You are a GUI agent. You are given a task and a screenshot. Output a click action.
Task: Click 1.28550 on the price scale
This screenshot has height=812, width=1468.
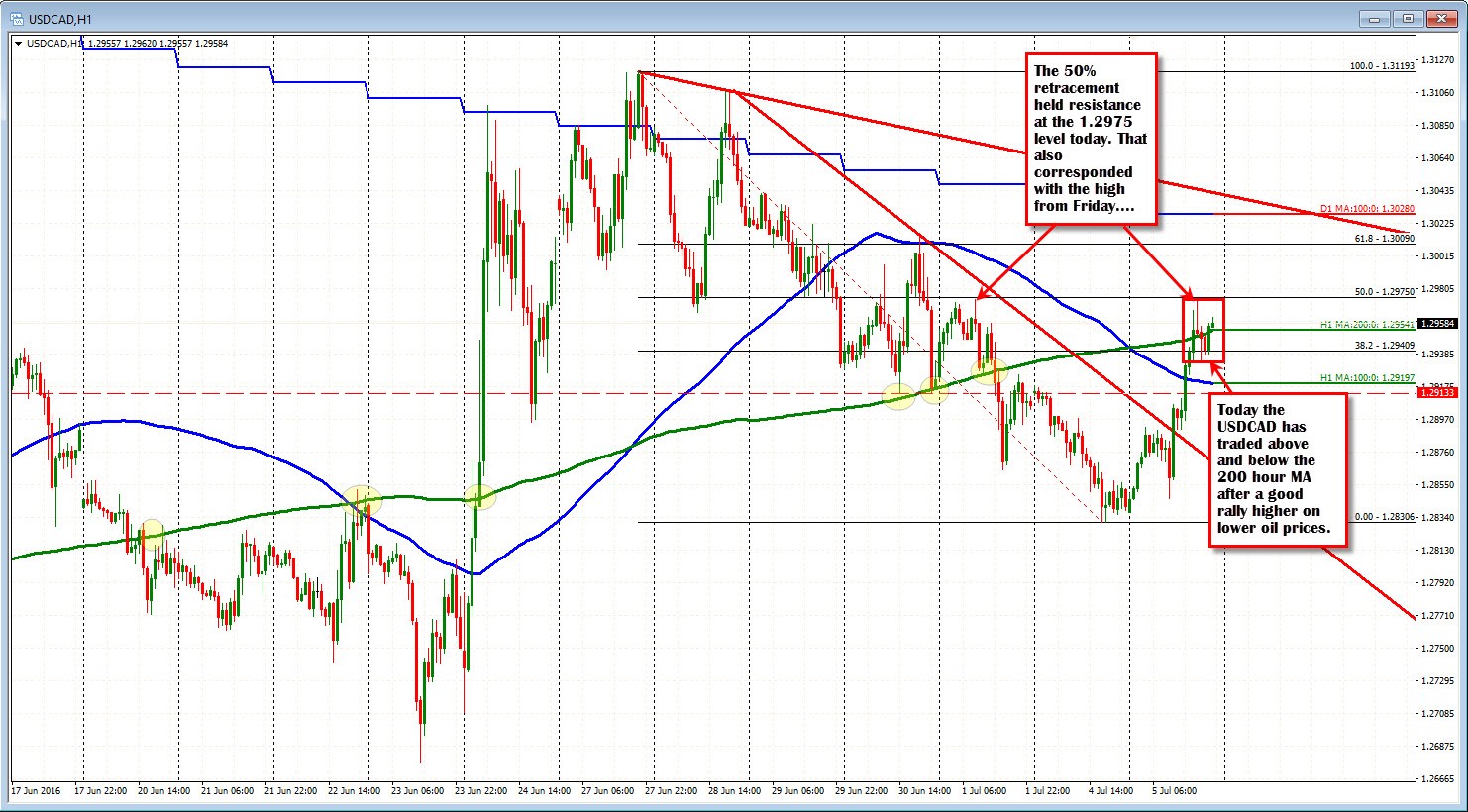pyautogui.click(x=1438, y=485)
